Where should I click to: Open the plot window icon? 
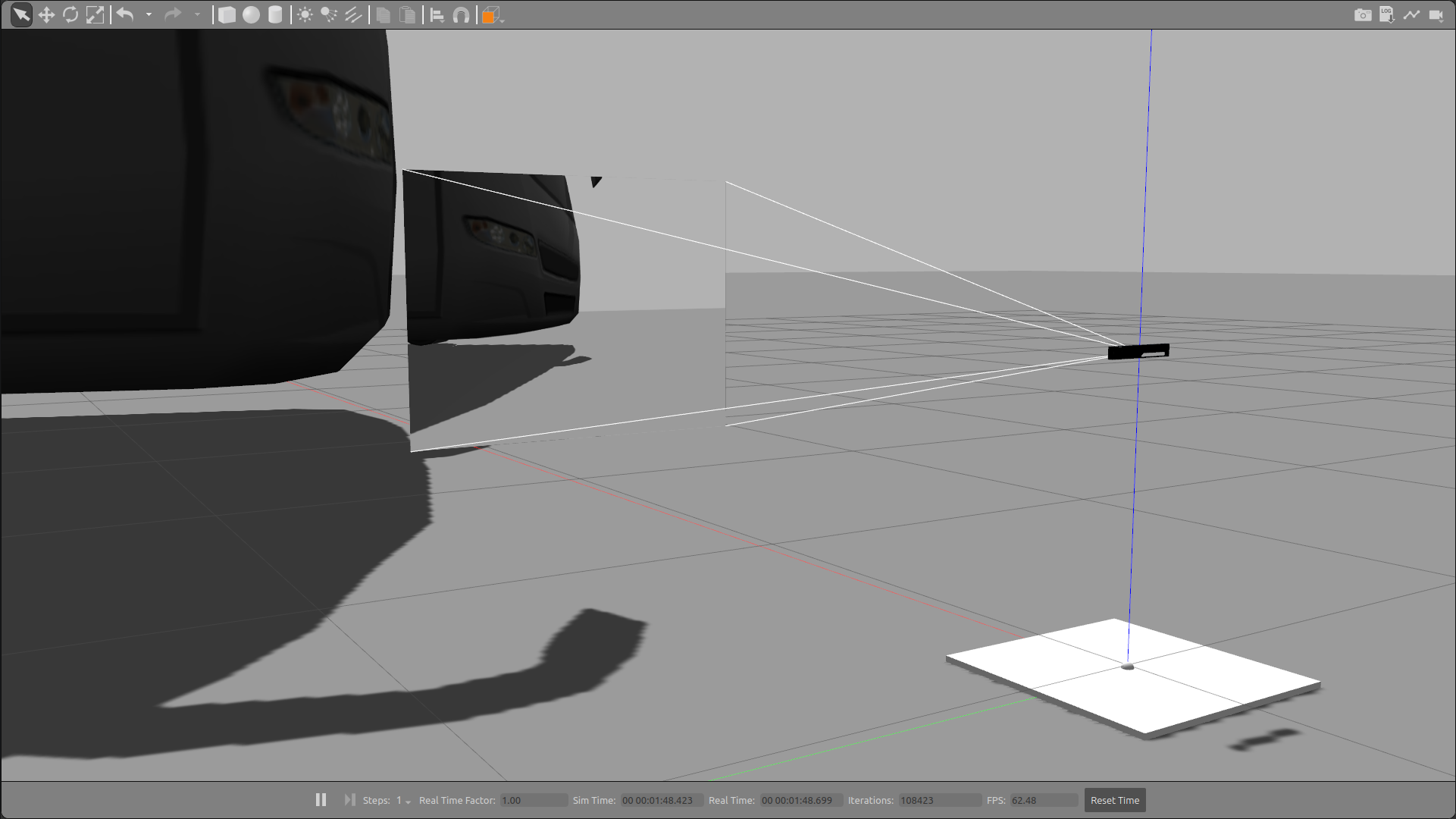[x=1411, y=15]
